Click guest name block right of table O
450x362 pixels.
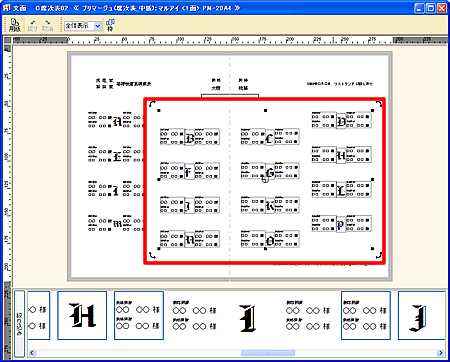[287, 239]
